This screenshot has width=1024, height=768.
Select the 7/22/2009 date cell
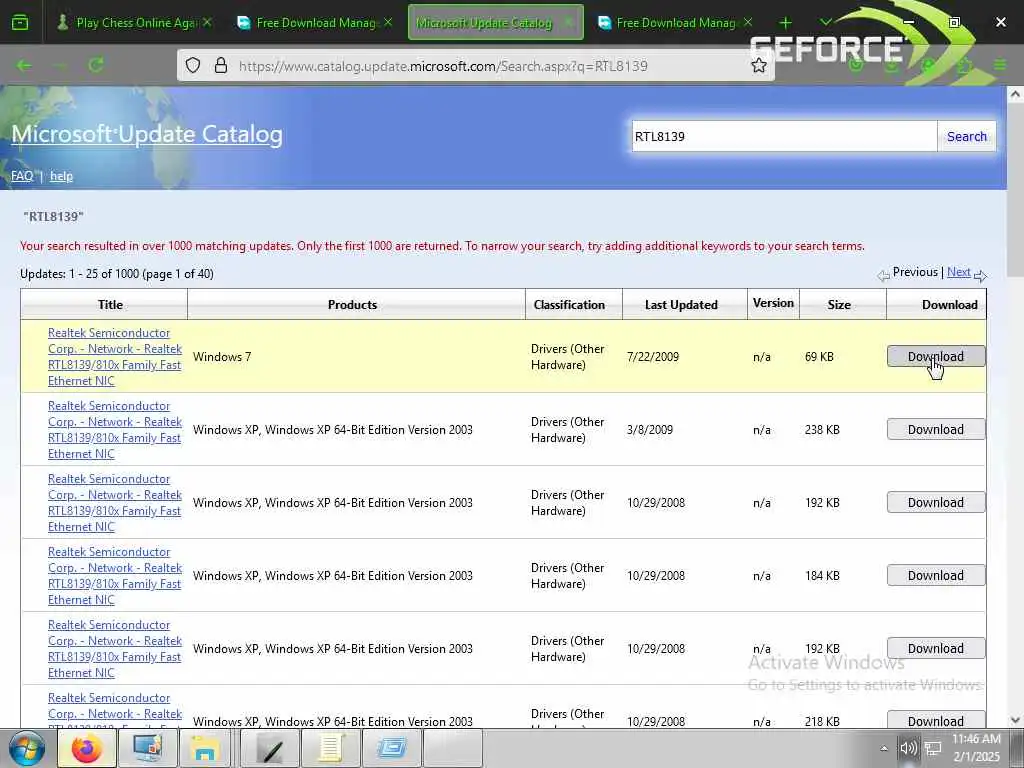pos(652,357)
